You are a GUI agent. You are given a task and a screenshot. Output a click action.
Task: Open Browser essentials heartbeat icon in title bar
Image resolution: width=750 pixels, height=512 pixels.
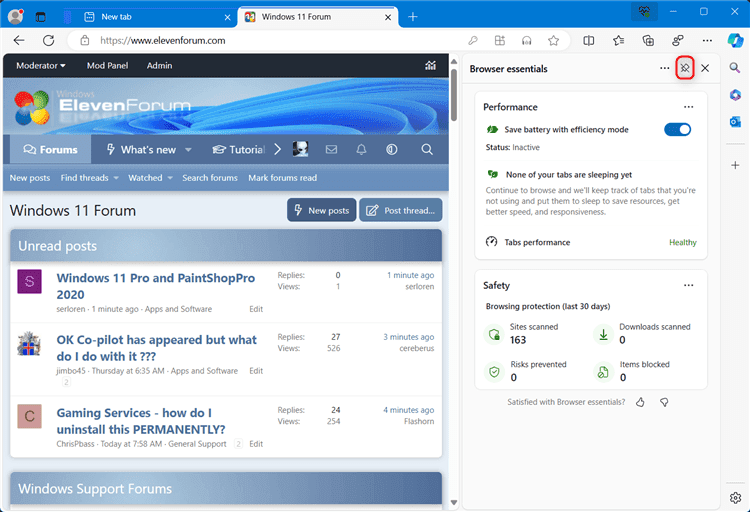pos(644,11)
